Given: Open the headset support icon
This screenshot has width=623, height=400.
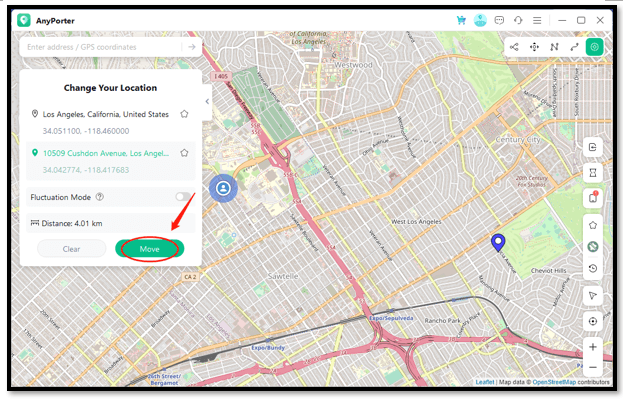Looking at the screenshot, I should [x=518, y=20].
